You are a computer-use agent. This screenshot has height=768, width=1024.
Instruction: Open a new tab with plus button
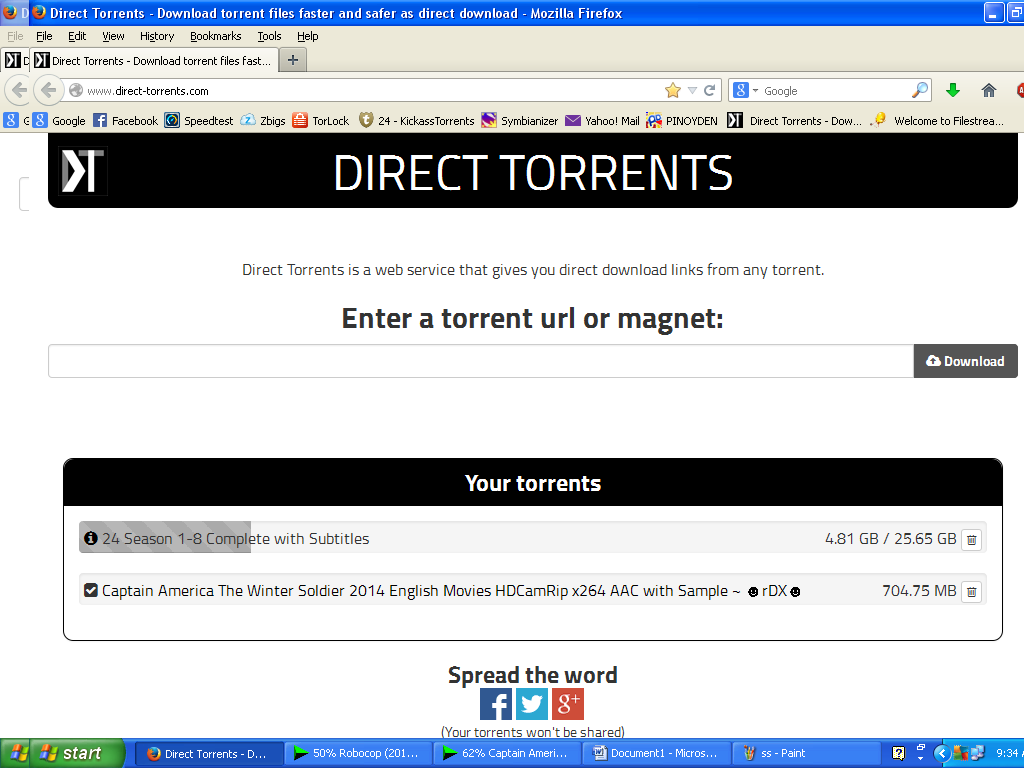coord(293,60)
